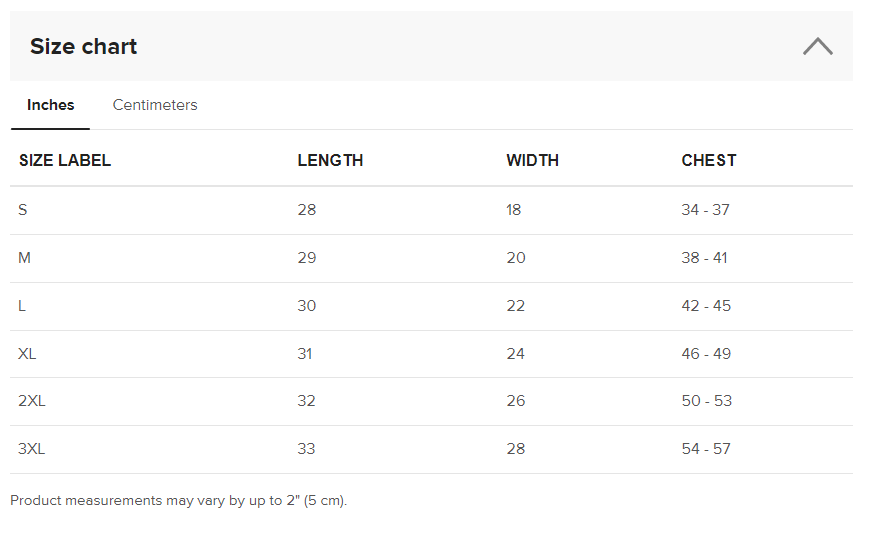Click chest value 34 - 37
This screenshot has width=873, height=544.
pos(706,210)
